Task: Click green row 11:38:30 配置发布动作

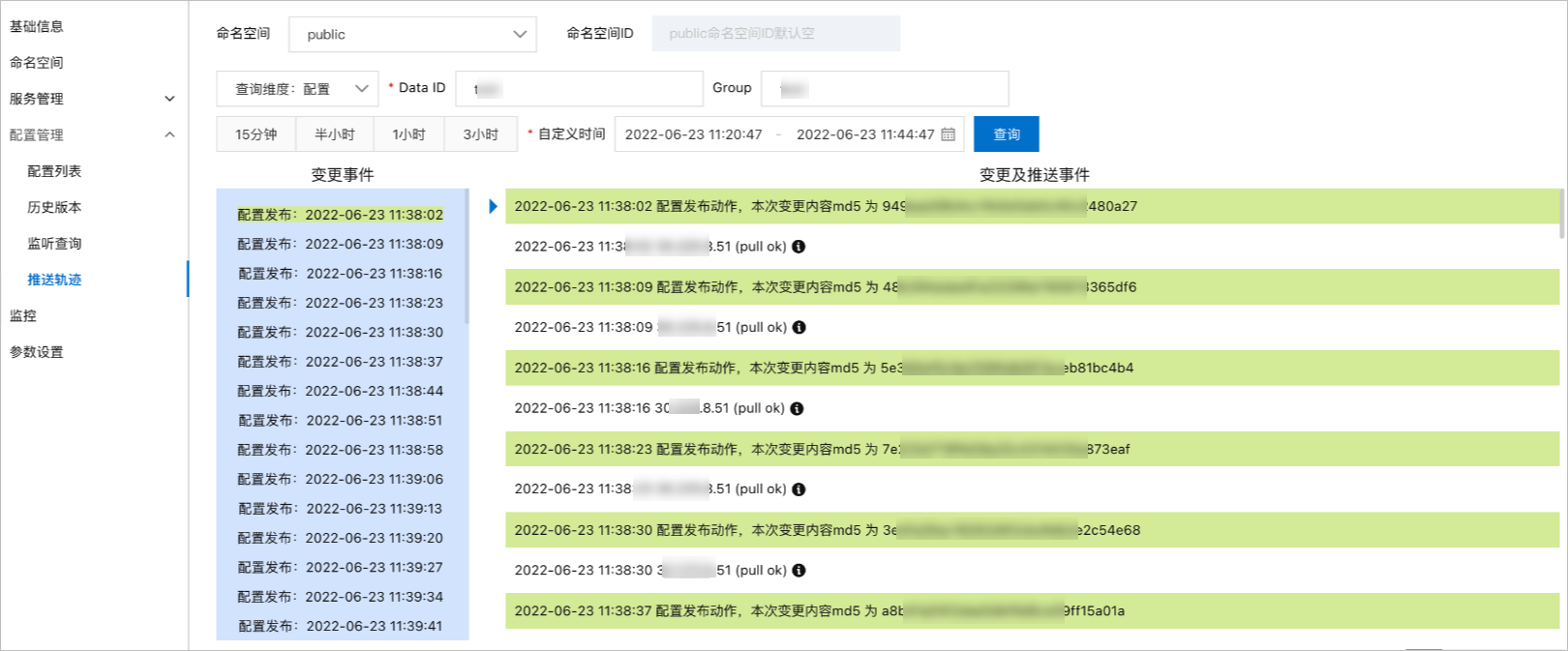Action: (x=1032, y=530)
